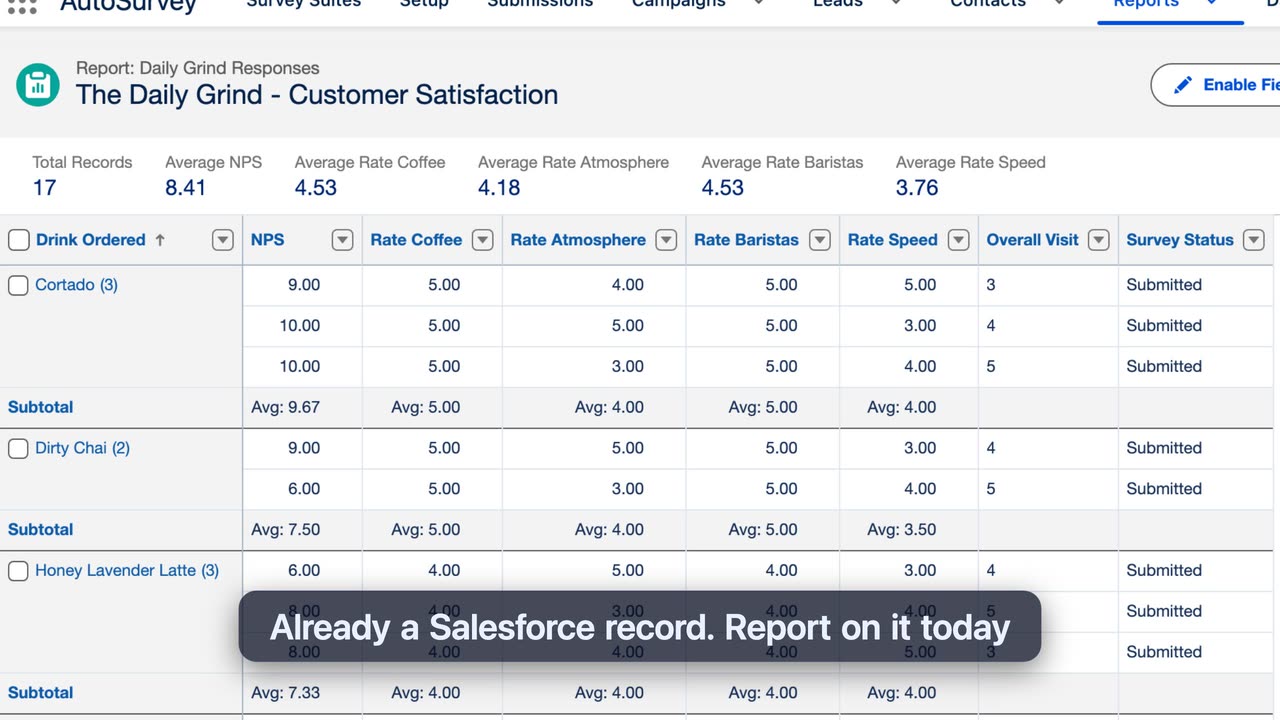Expand the Reports tab chevron

(x=1212, y=4)
